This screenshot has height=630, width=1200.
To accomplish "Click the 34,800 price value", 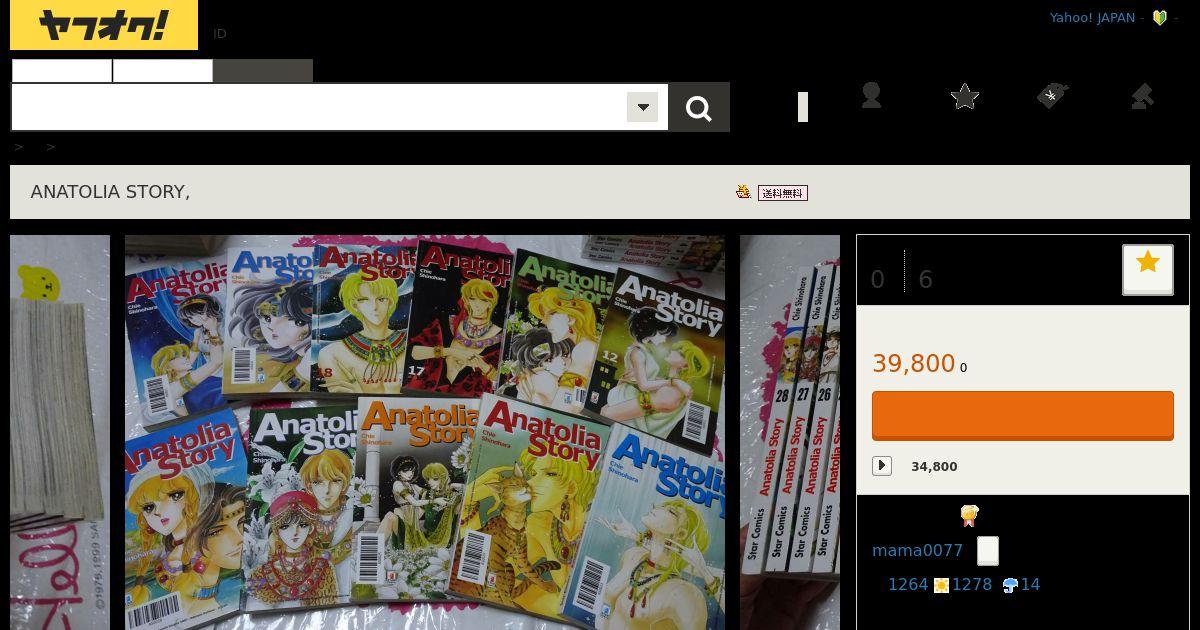I will pyautogui.click(x=934, y=467).
